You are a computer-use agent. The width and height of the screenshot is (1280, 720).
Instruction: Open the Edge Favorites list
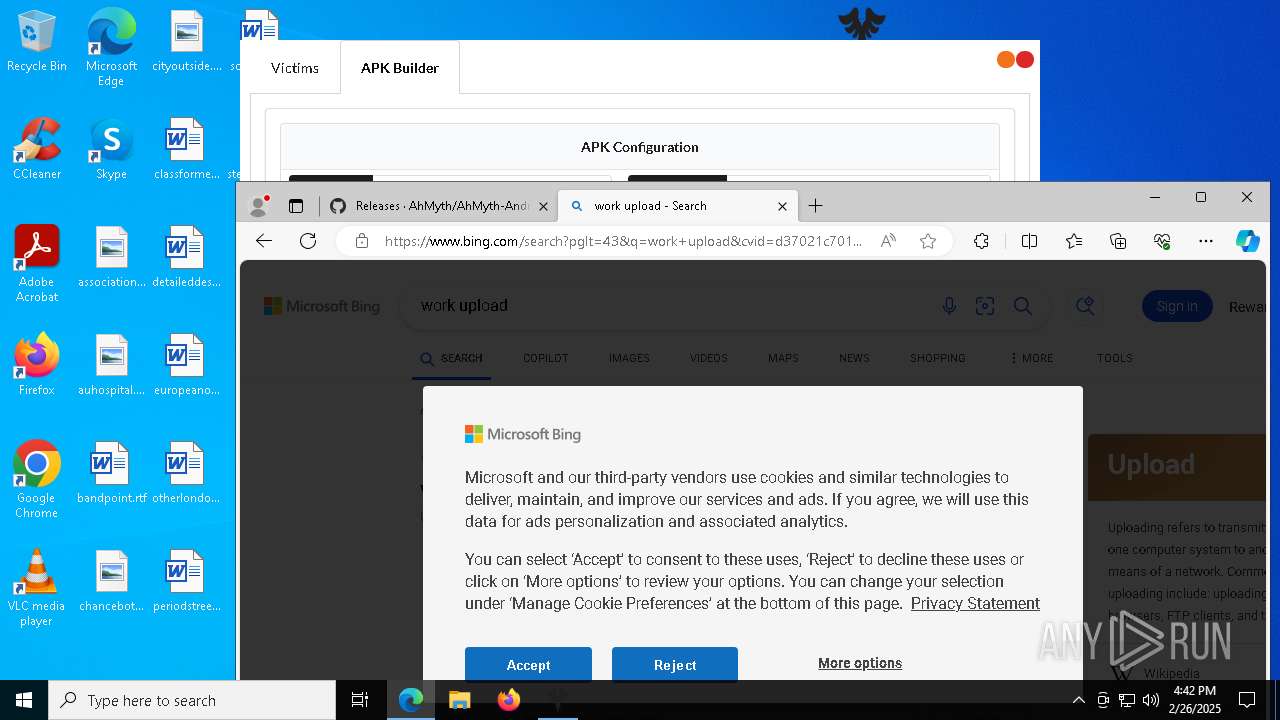tap(1074, 241)
